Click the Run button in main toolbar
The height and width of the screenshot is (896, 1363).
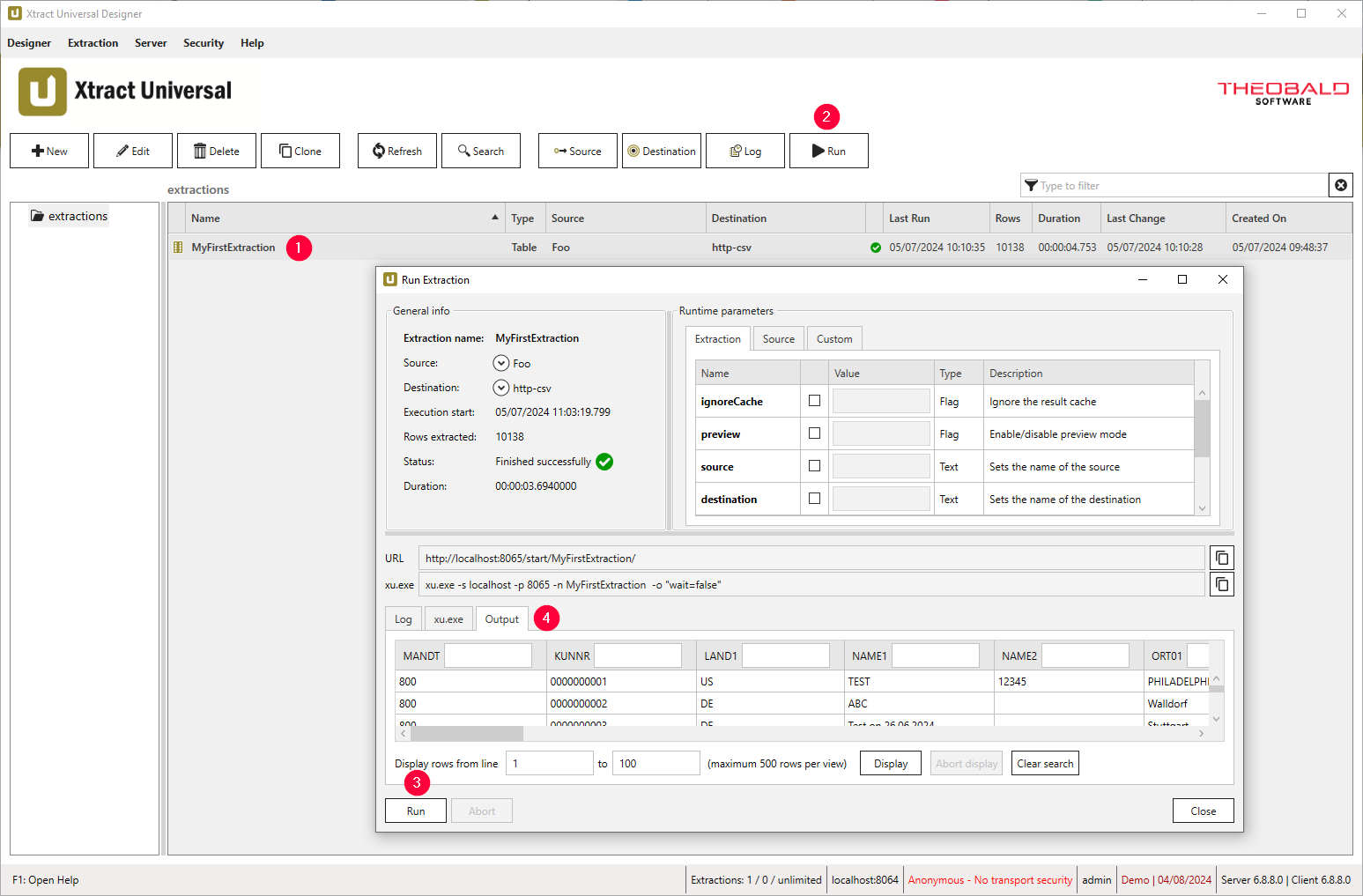click(x=829, y=151)
